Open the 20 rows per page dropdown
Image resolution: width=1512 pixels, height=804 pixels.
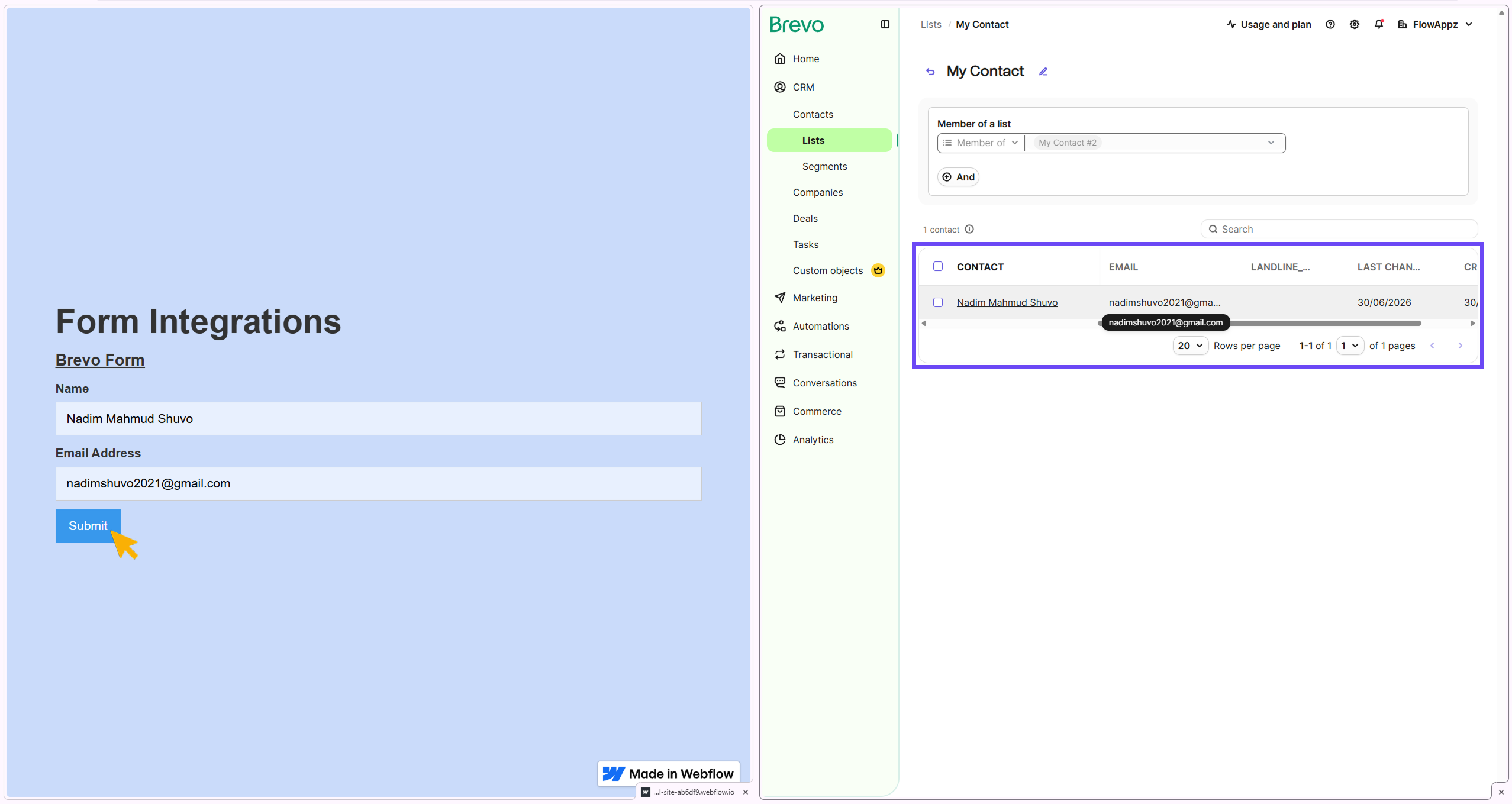pos(1190,346)
